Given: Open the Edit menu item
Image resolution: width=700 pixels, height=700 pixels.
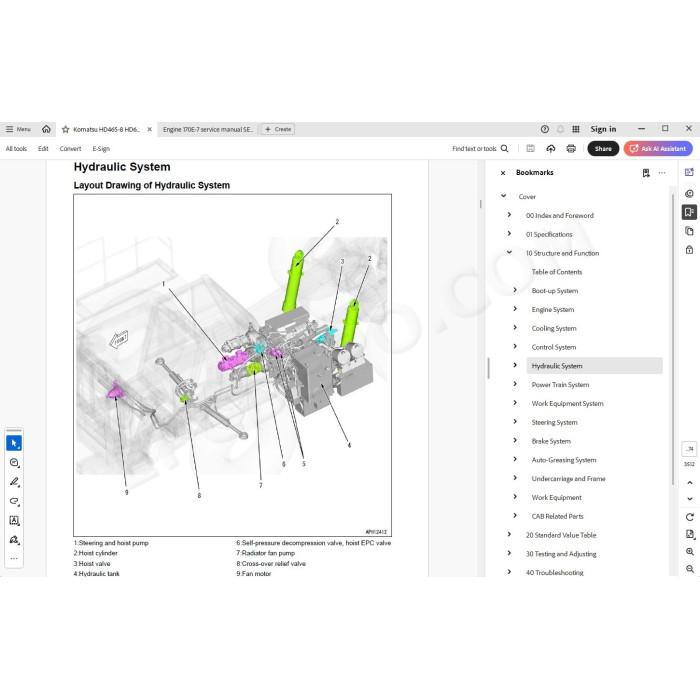Looking at the screenshot, I should [43, 149].
